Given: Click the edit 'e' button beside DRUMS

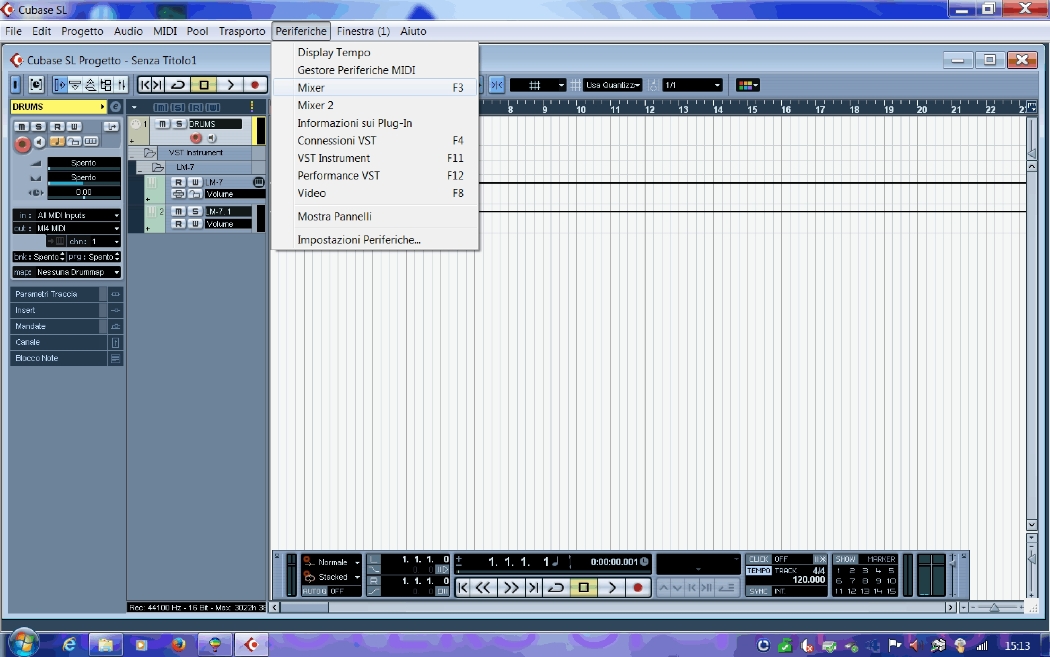Looking at the screenshot, I should tap(115, 106).
